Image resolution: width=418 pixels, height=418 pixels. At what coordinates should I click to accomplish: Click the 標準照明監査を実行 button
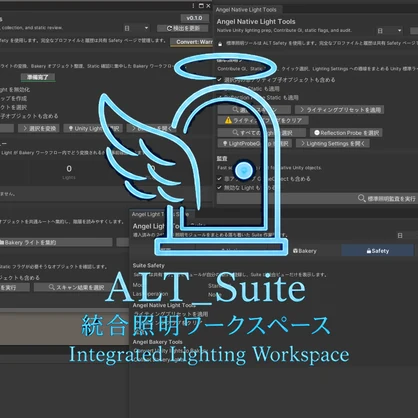pos(317,199)
